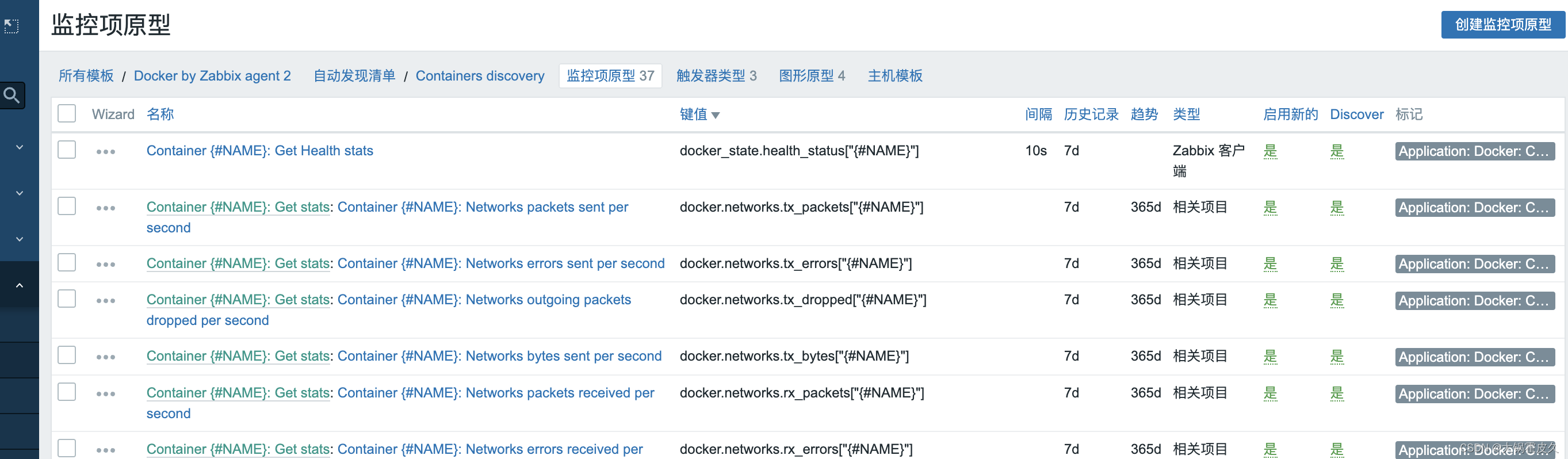Image resolution: width=1568 pixels, height=459 pixels.
Task: Open the 主机模板 tab
Action: (x=895, y=76)
